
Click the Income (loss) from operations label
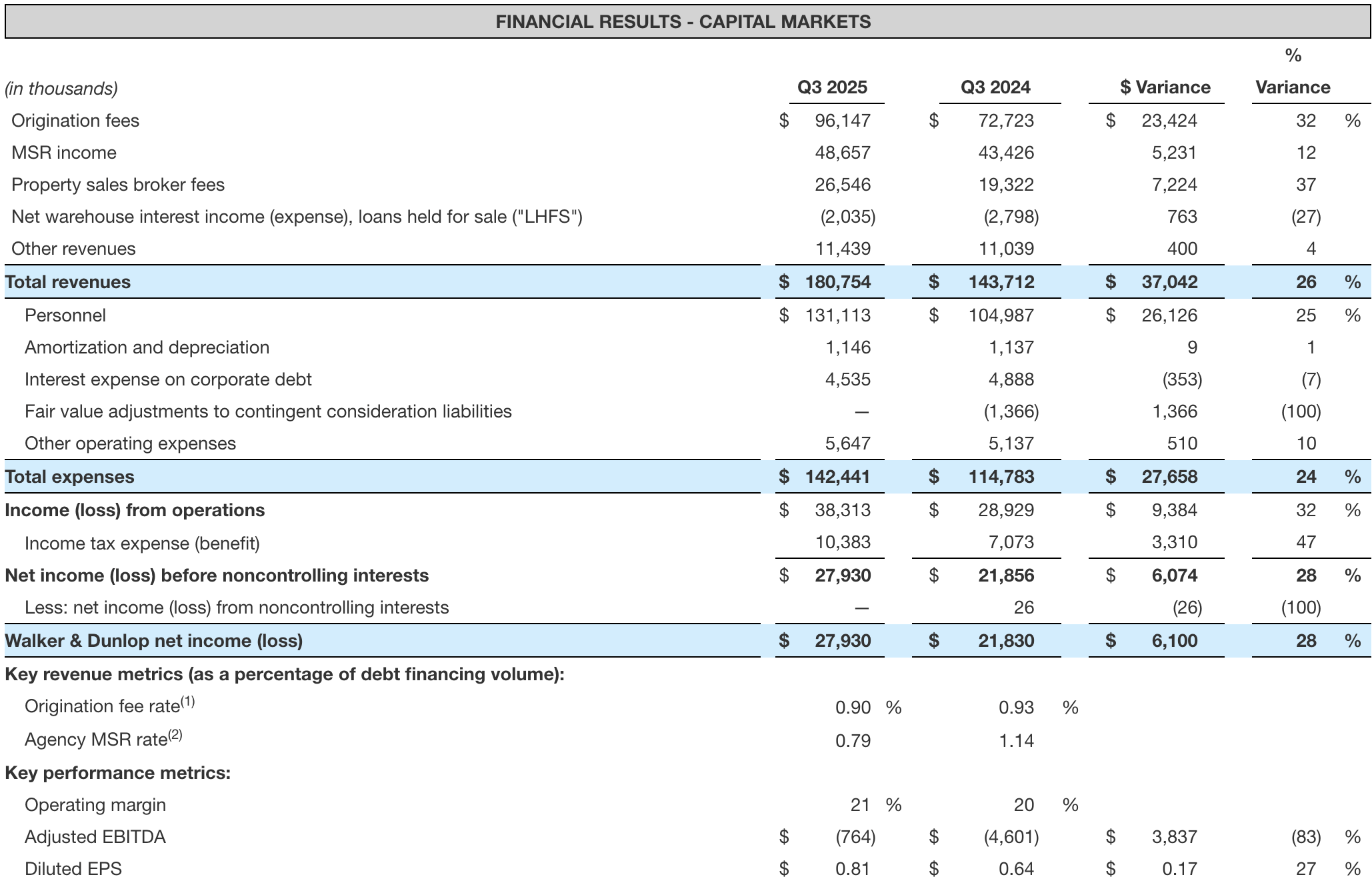[x=135, y=510]
